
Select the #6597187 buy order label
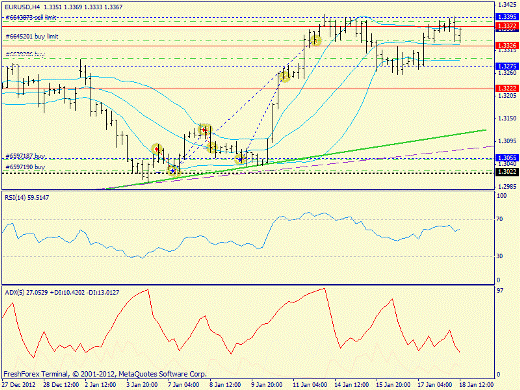25,156
